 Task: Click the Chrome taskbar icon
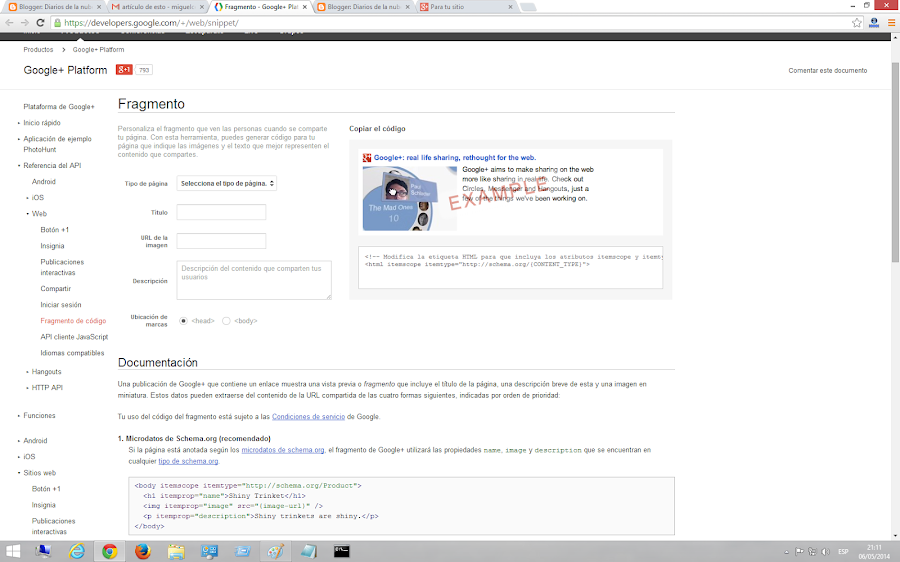110,552
